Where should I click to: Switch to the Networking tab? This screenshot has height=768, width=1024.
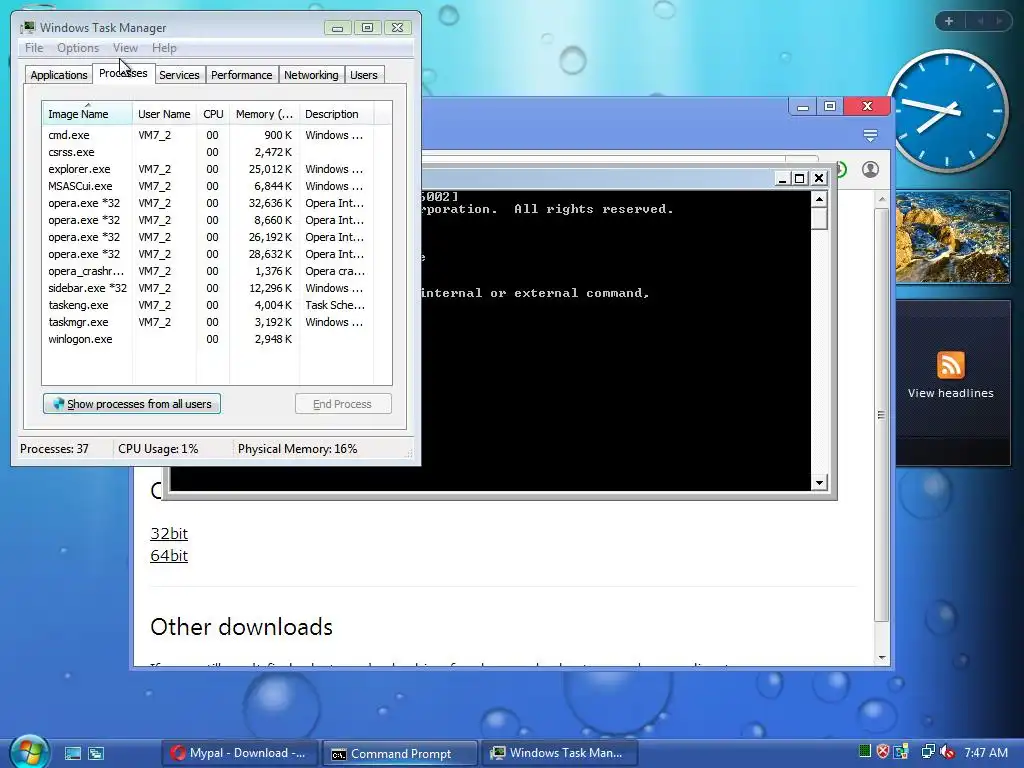pyautogui.click(x=311, y=75)
